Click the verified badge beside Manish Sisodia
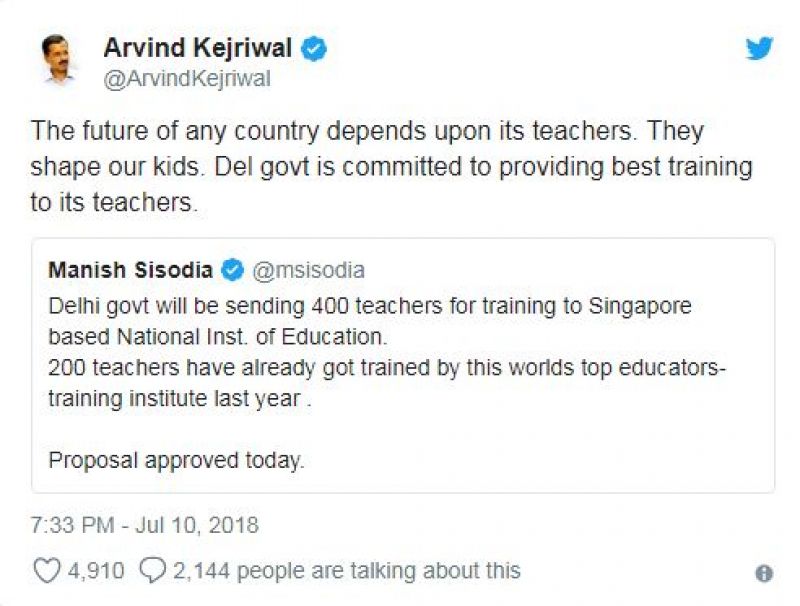The width and height of the screenshot is (800, 606). click(x=232, y=270)
